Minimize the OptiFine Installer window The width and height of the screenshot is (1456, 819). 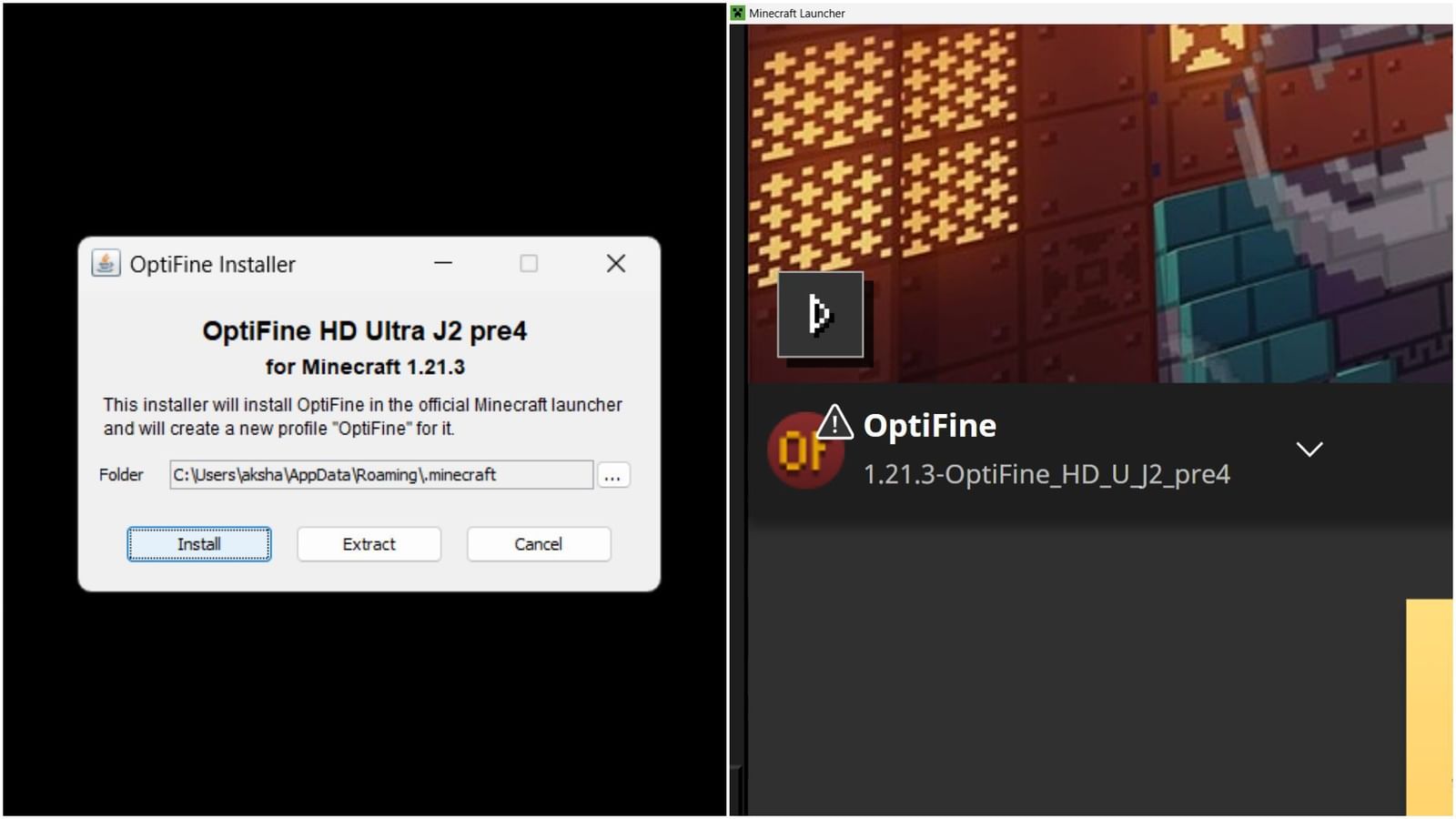[x=442, y=264]
